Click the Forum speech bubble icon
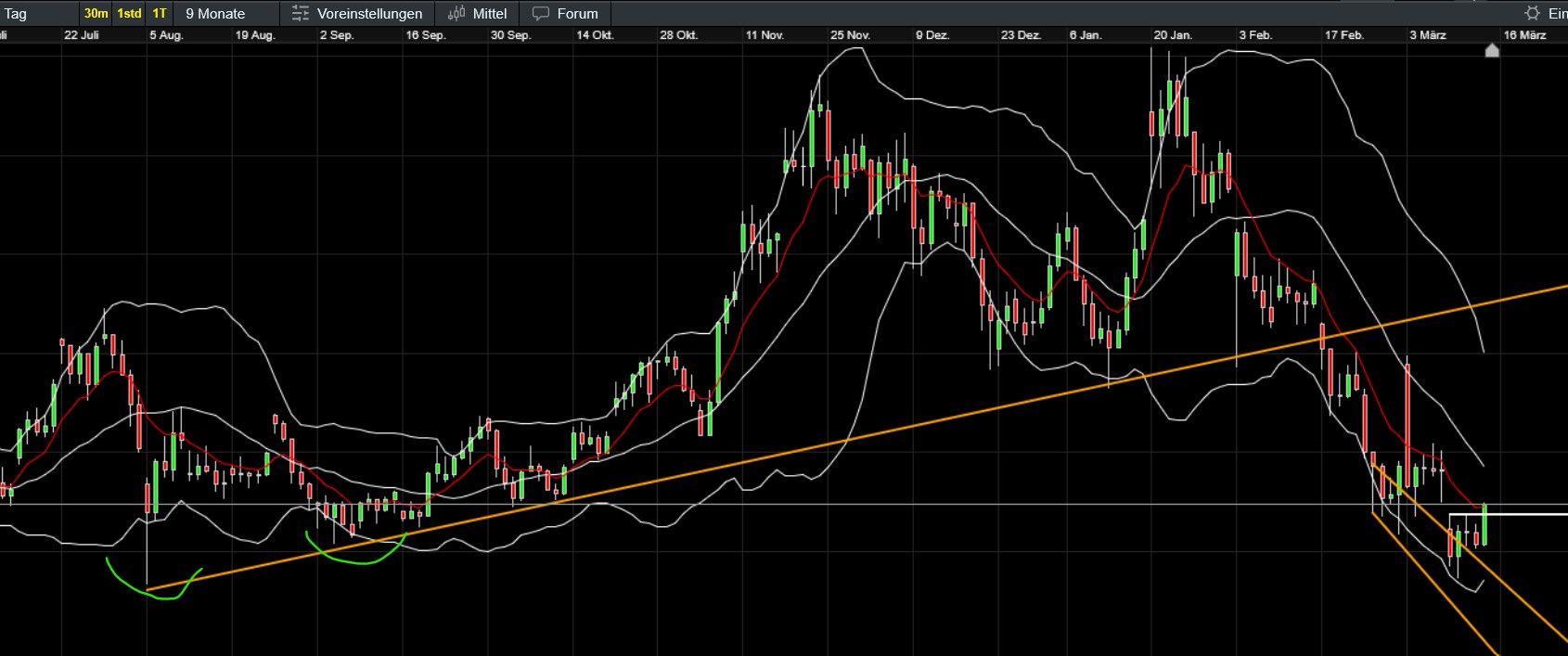 click(541, 14)
